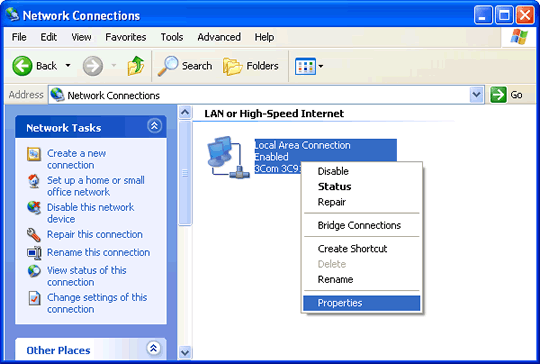Click the home network setup icon
This screenshot has height=364, width=540.
pyautogui.click(x=34, y=181)
